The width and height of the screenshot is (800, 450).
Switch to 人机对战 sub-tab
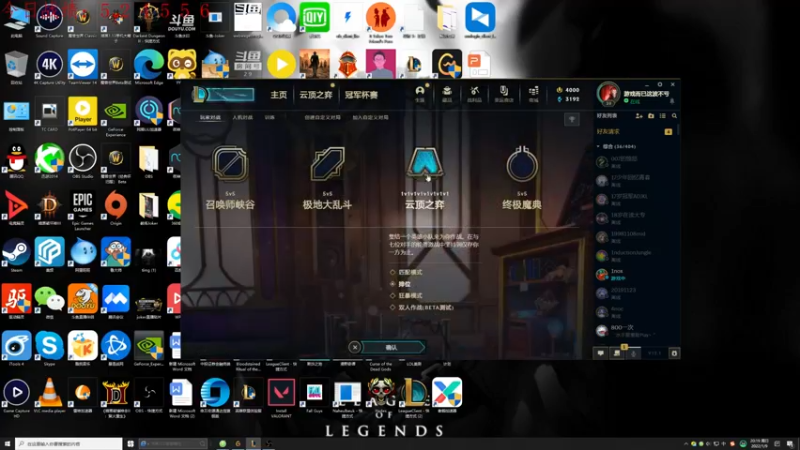coord(242,117)
